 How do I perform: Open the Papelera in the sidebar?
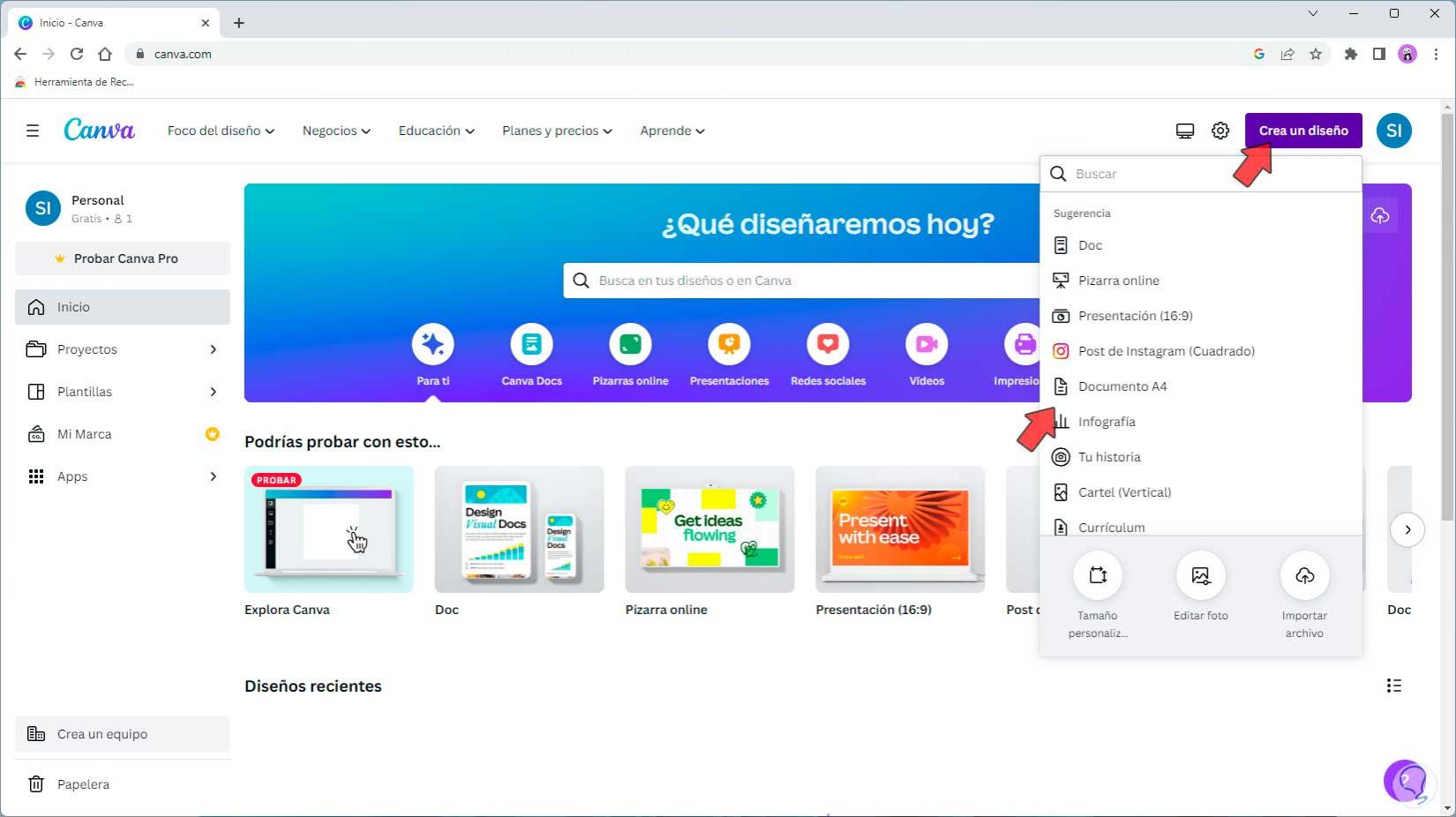pyautogui.click(x=123, y=784)
